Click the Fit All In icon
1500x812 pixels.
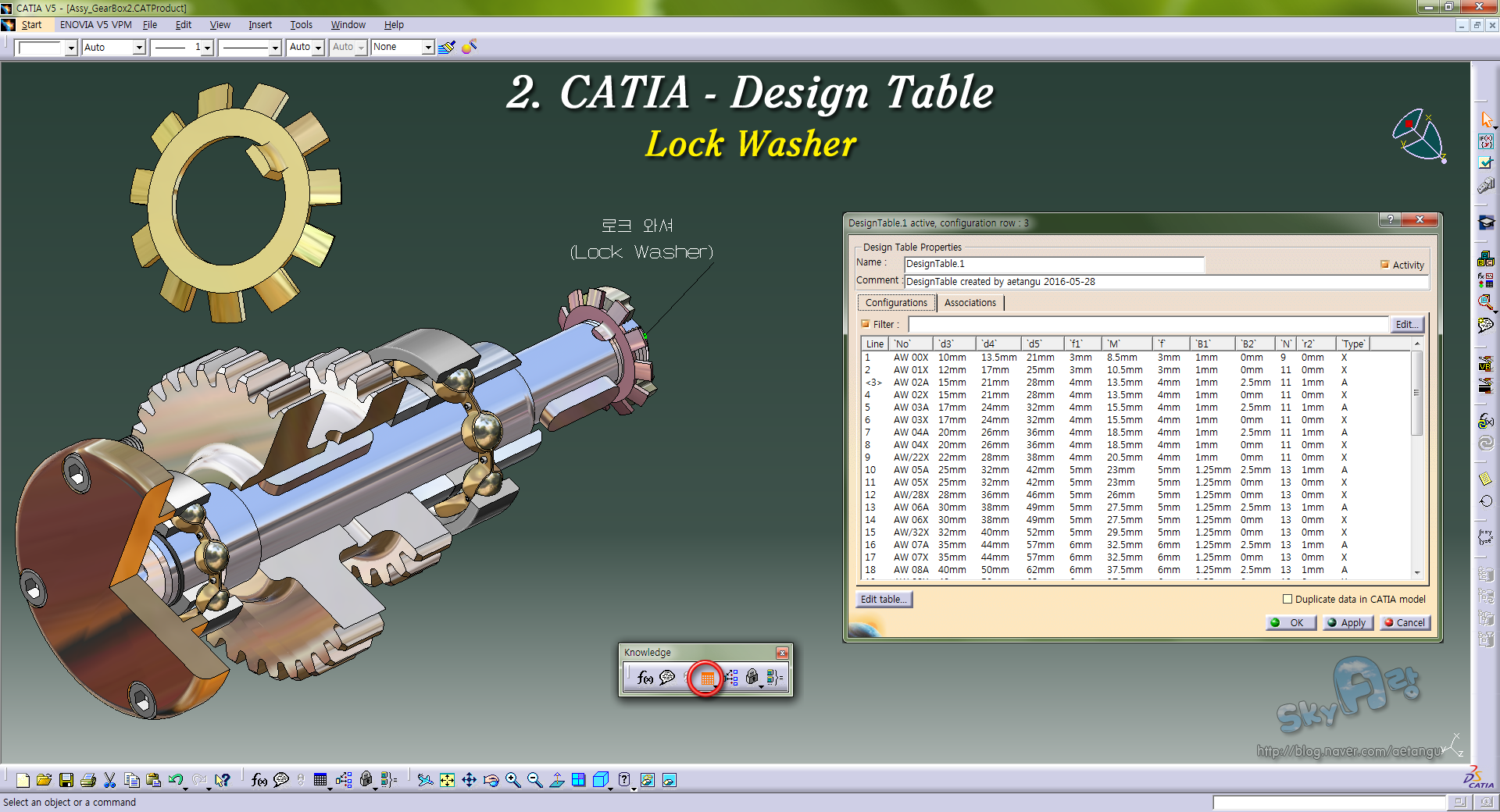pos(447,780)
